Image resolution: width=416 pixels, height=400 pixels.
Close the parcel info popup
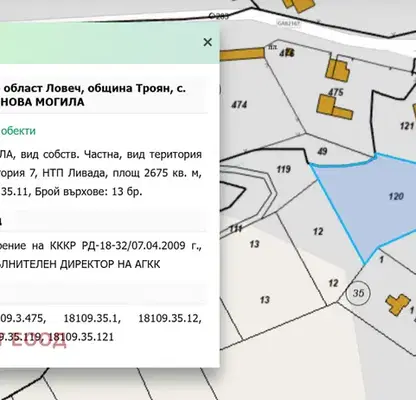[x=208, y=42]
